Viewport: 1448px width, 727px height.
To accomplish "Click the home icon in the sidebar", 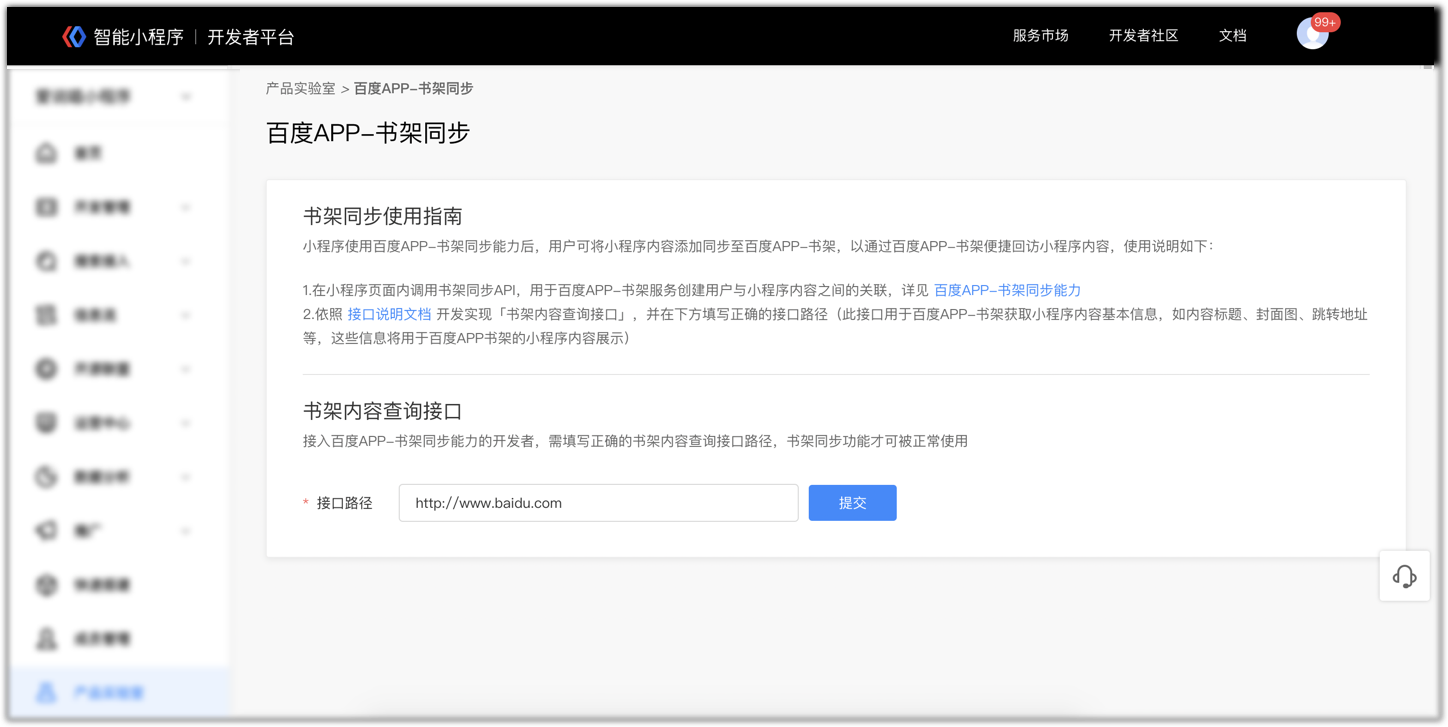I will 46,153.
